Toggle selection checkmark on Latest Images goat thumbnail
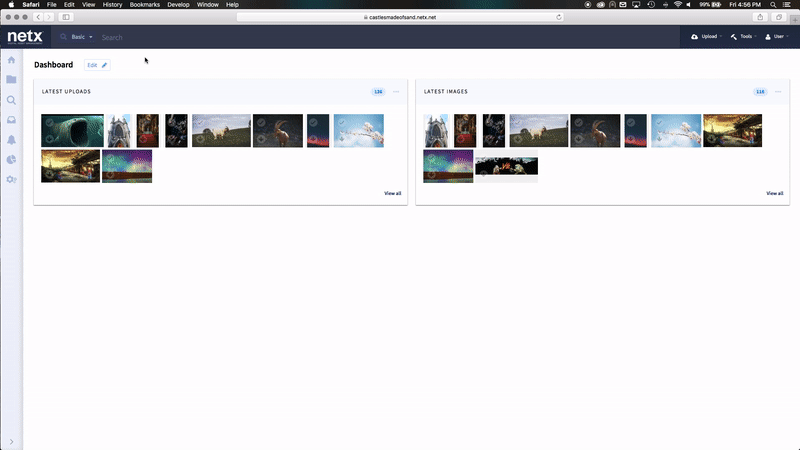Screen dimensions: 800x450 tap(579, 121)
